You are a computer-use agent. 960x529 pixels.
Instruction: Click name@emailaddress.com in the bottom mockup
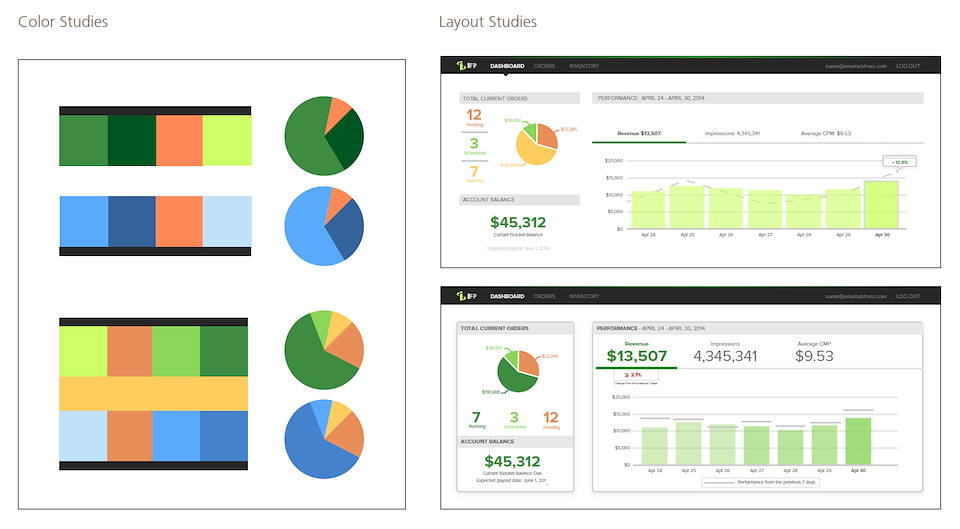(856, 297)
